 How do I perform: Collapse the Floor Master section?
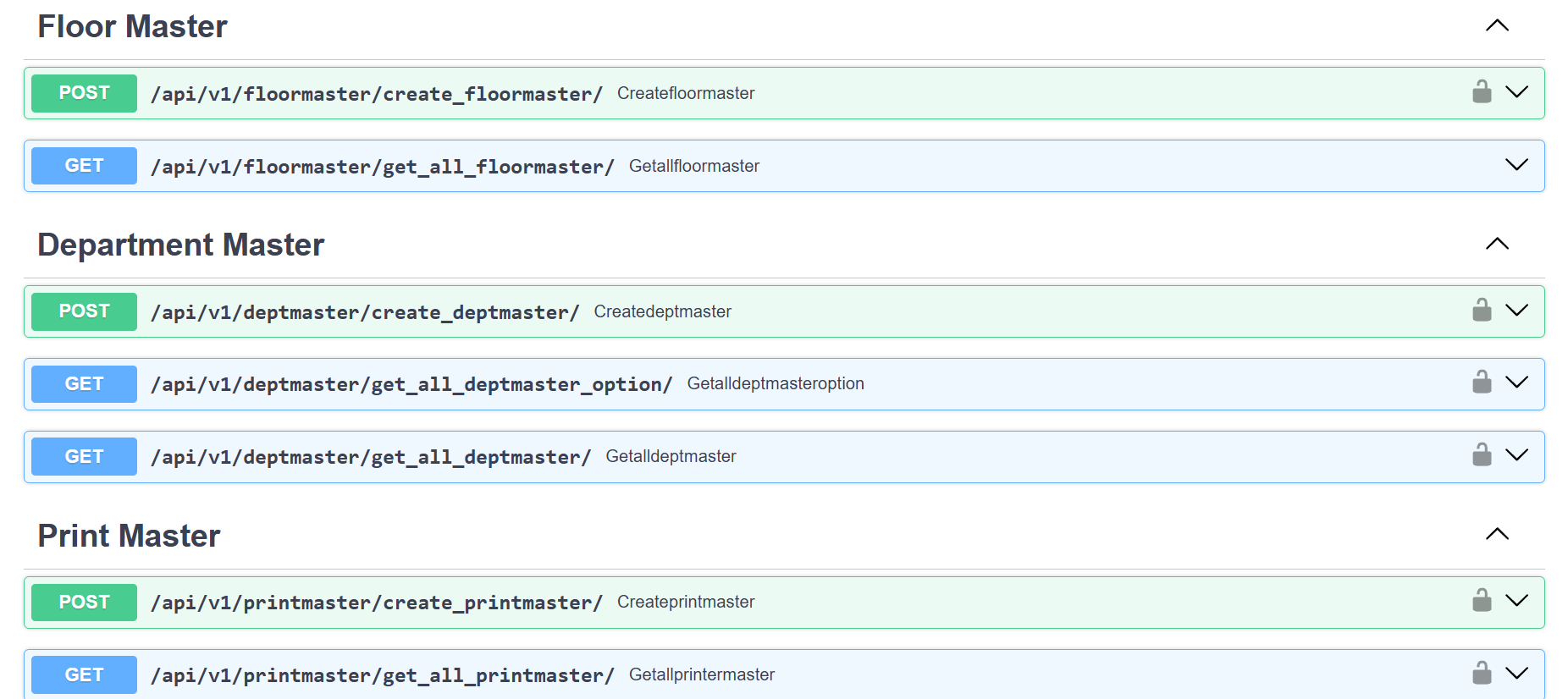(x=1497, y=25)
